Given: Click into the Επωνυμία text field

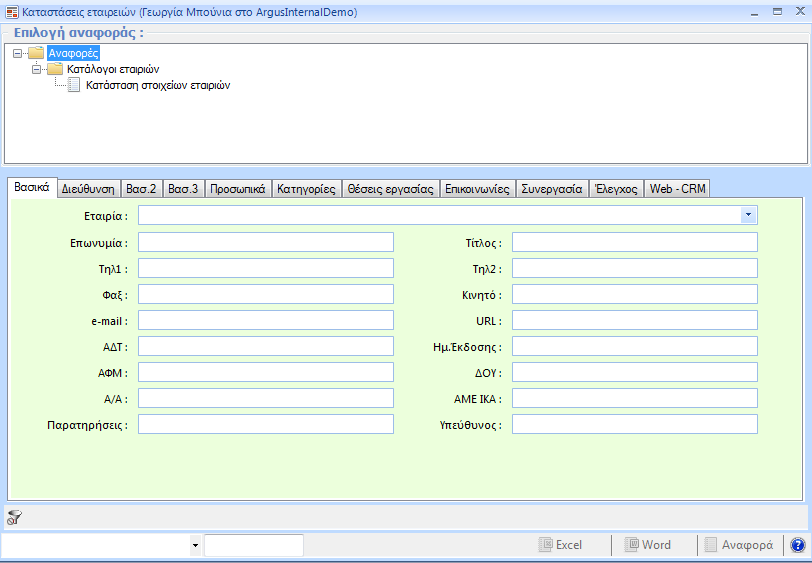Looking at the screenshot, I should [265, 242].
